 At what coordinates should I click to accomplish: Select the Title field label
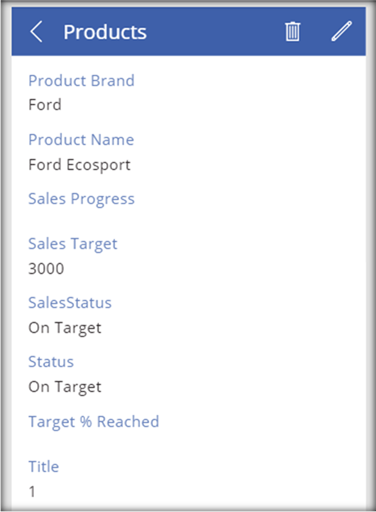[44, 466]
